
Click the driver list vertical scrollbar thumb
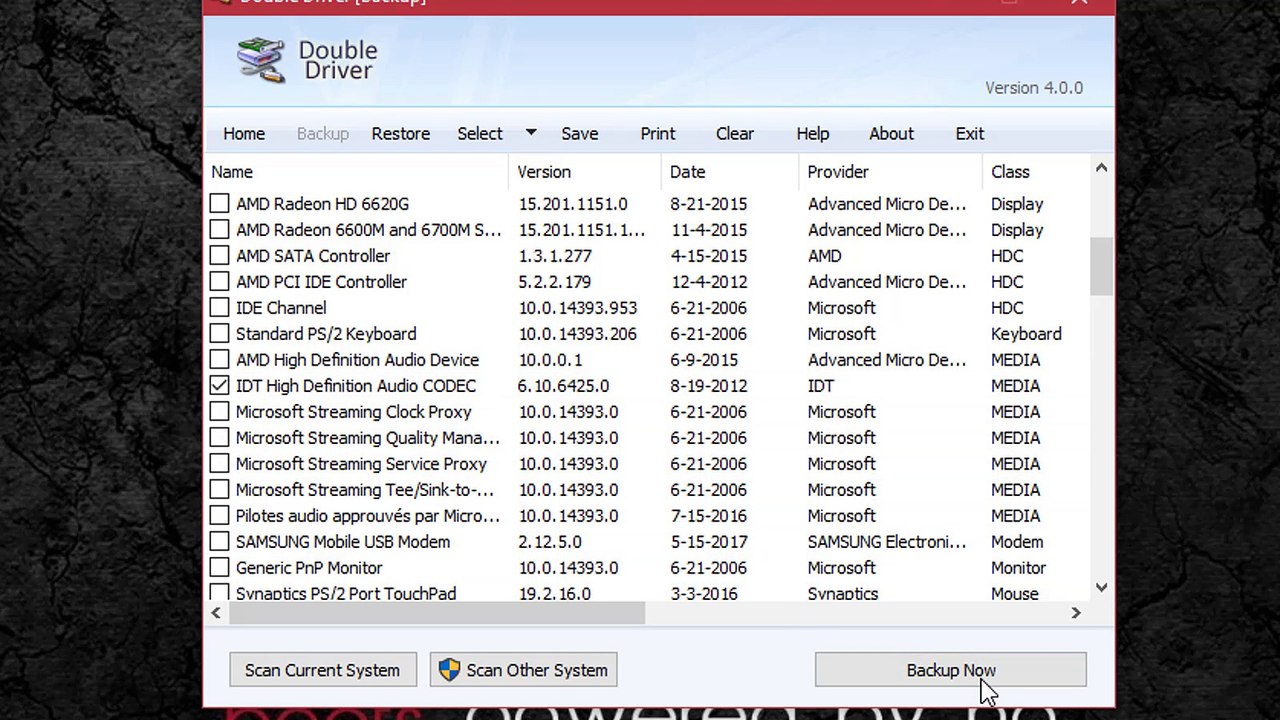[1101, 266]
